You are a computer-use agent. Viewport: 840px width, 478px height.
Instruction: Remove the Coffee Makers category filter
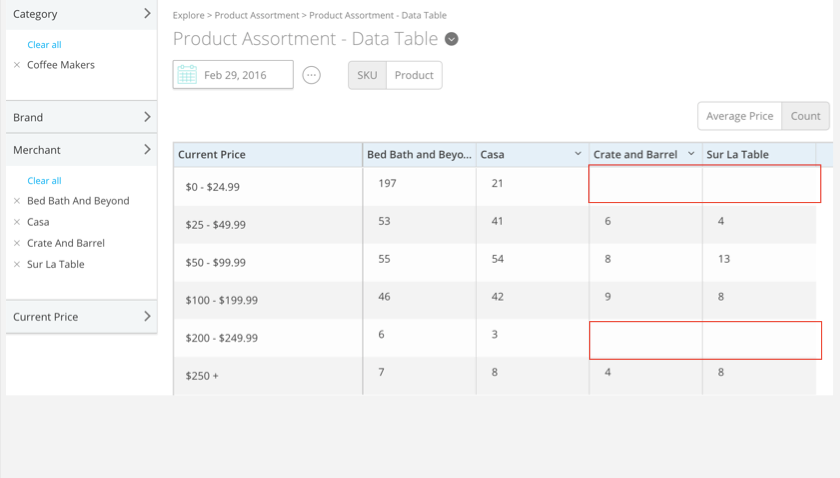(17, 65)
